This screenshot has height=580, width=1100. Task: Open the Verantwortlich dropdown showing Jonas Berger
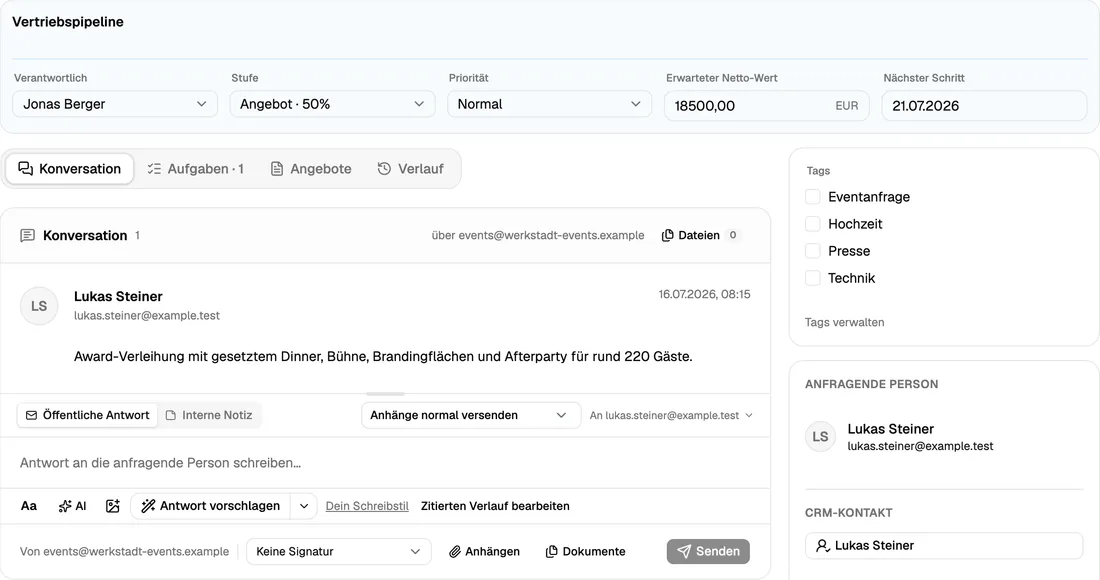115,104
